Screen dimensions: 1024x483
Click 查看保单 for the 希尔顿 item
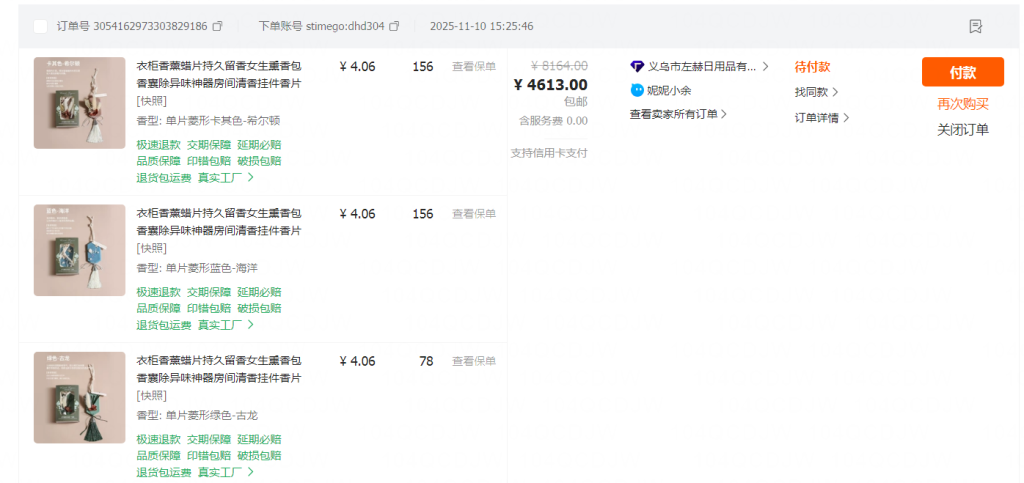tap(473, 67)
